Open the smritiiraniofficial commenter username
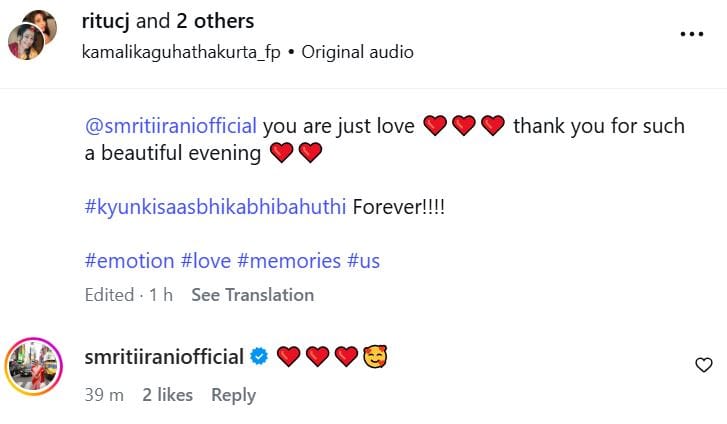The height and width of the screenshot is (424, 727). coord(166,357)
